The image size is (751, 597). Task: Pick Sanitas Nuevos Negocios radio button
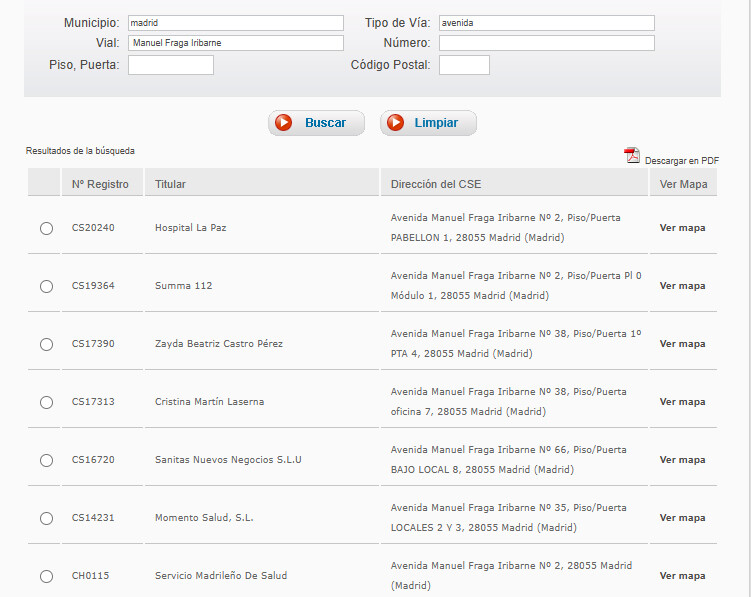point(46,460)
